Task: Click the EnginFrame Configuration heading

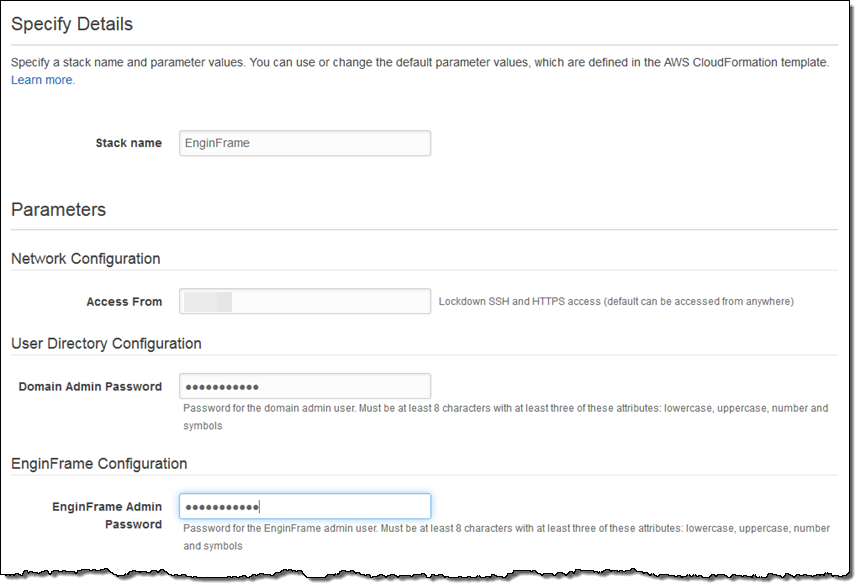Action: [x=99, y=463]
